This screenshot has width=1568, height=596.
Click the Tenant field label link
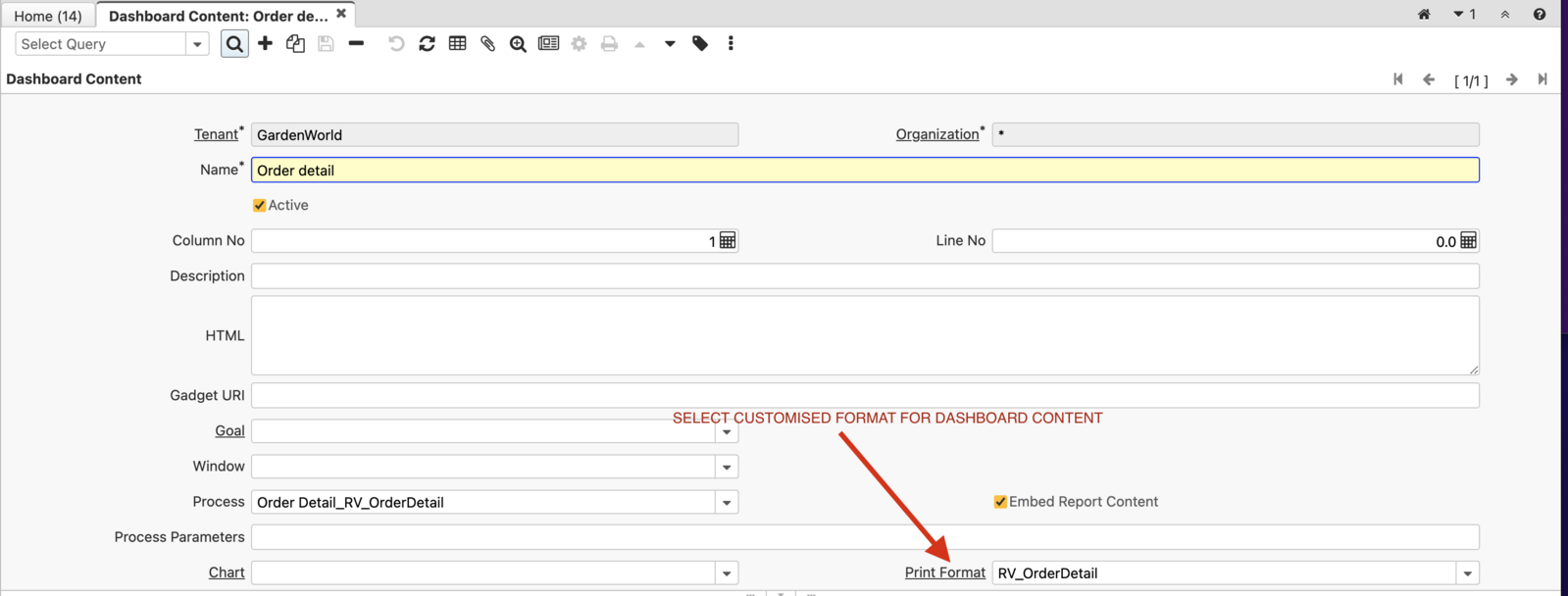pos(216,134)
